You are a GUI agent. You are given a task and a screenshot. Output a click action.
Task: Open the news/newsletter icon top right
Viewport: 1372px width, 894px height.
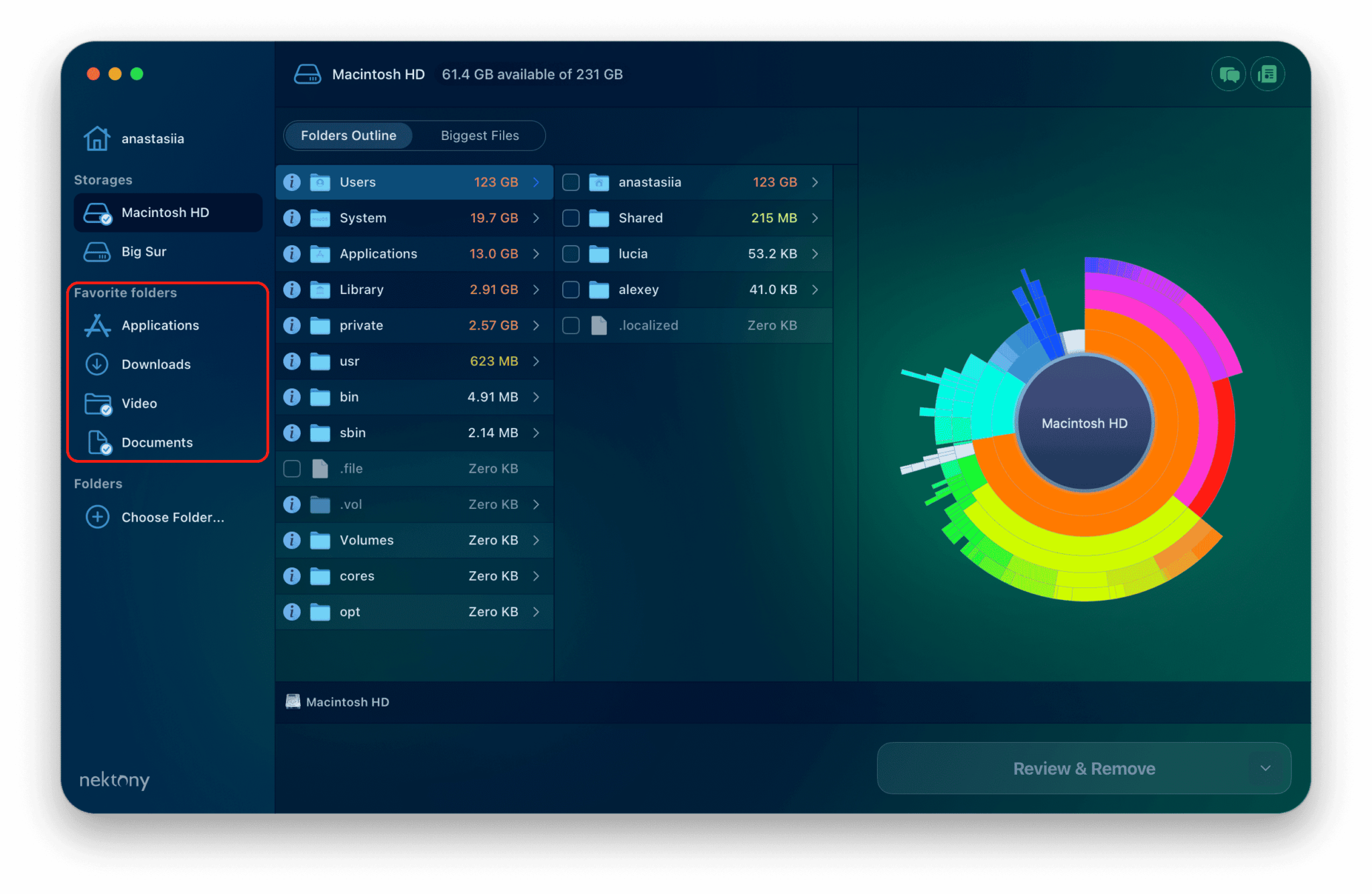click(1267, 74)
